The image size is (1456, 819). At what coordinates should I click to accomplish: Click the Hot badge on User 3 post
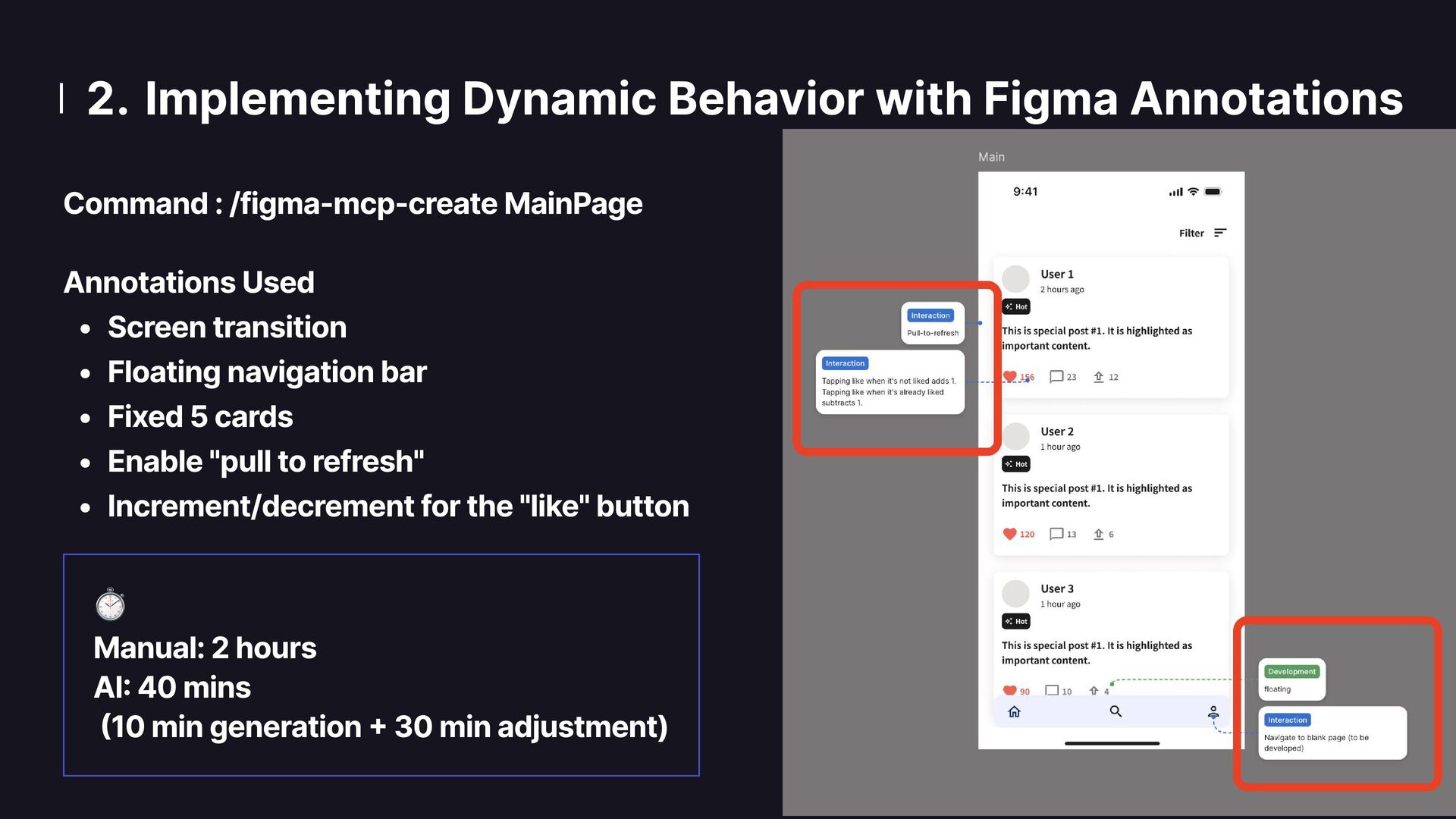tap(1016, 621)
